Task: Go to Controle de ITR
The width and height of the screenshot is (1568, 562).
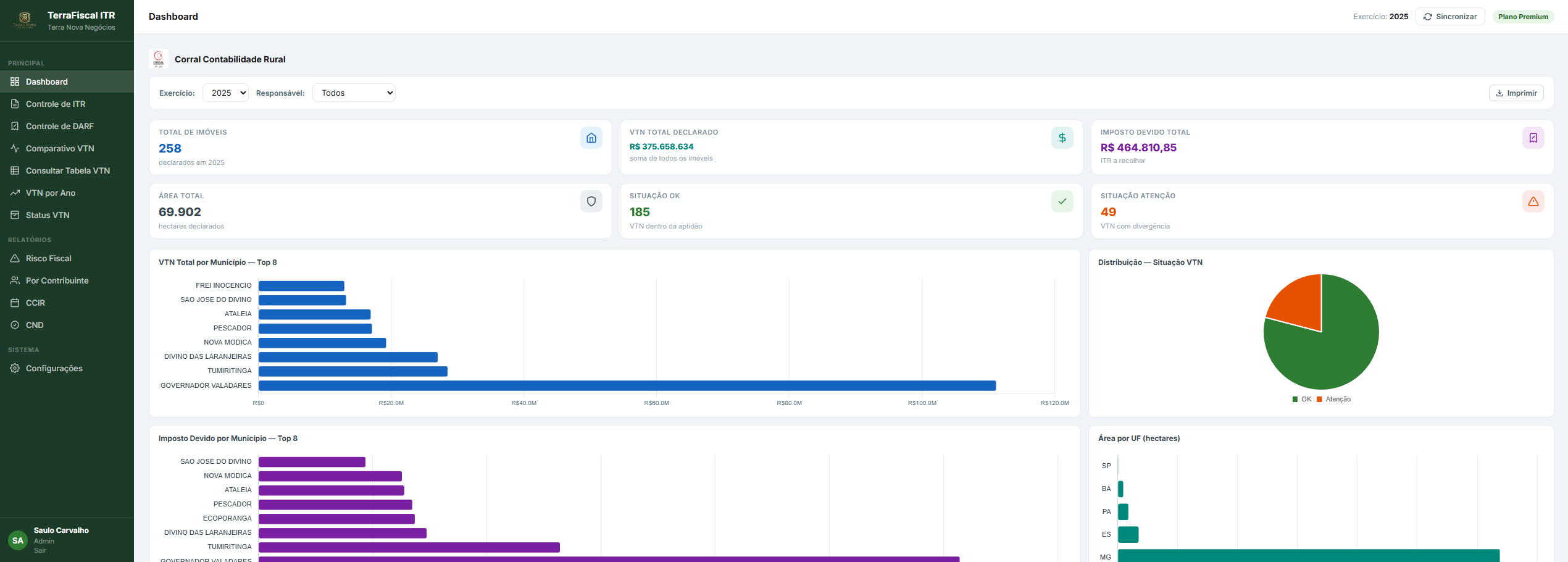Action: tap(67, 104)
